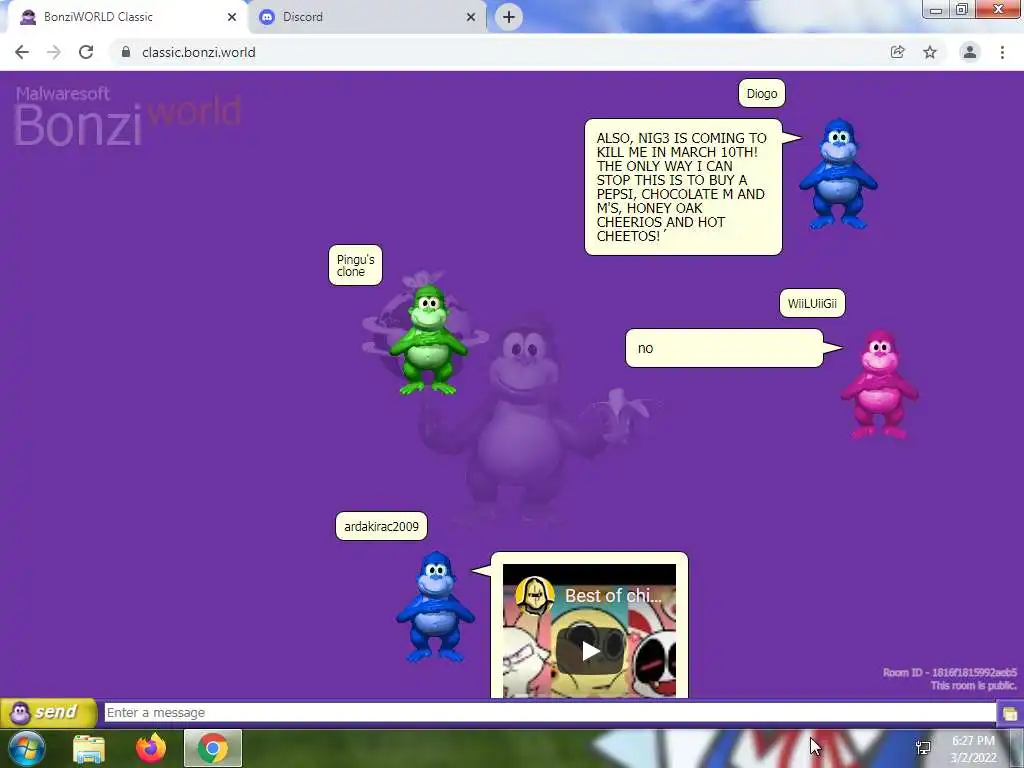This screenshot has width=1024, height=768.
Task: Reload the classic.bonzi.world page
Action: tap(86, 52)
